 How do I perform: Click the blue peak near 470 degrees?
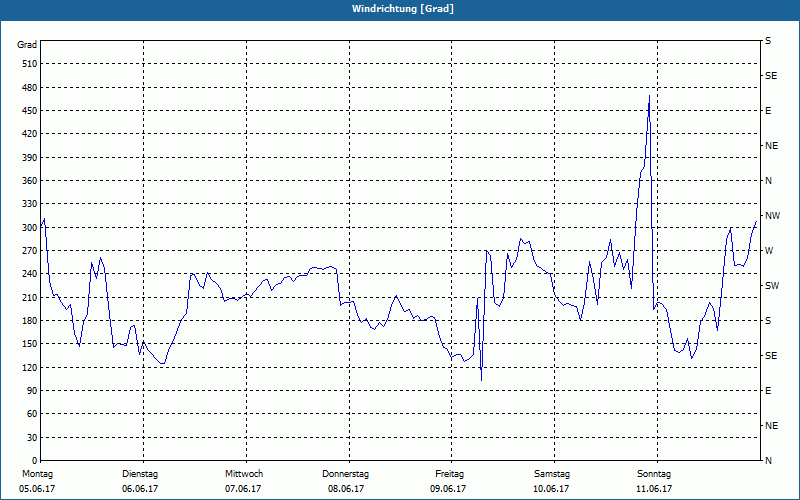point(649,96)
